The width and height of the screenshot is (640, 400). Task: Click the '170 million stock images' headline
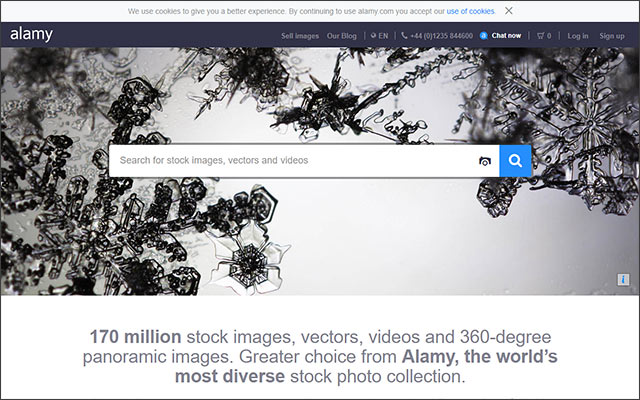pos(320,356)
